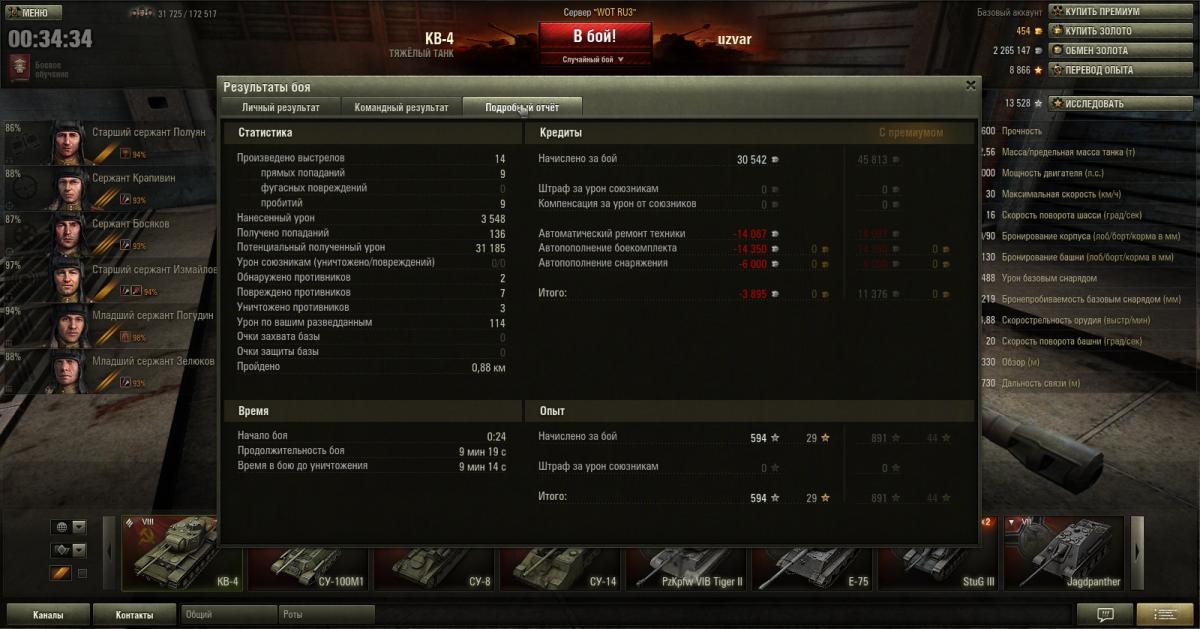Screen dimensions: 1200x629
Task: Open the nation filter globe dropdown
Action: [69, 527]
